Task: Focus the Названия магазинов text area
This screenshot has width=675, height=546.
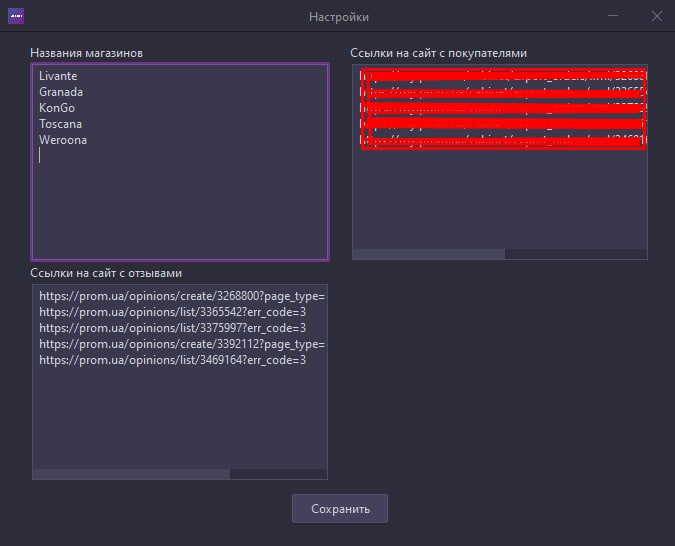Action: [180, 162]
